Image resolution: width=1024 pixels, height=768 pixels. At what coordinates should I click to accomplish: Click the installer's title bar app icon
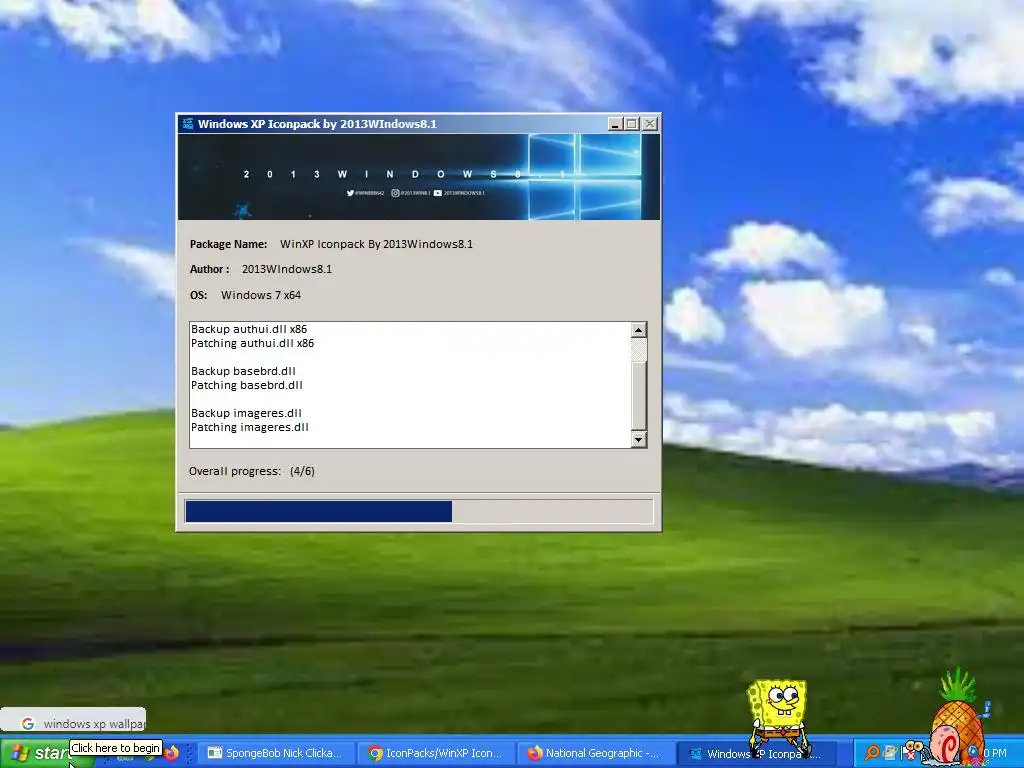coord(187,123)
